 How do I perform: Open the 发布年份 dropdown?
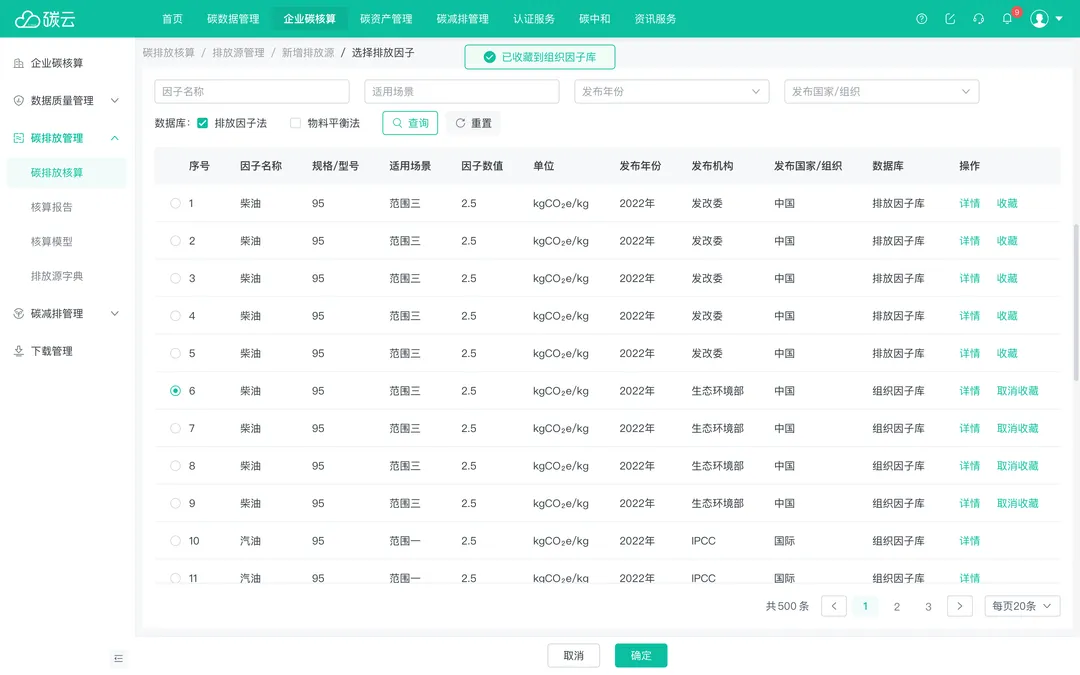tap(672, 92)
